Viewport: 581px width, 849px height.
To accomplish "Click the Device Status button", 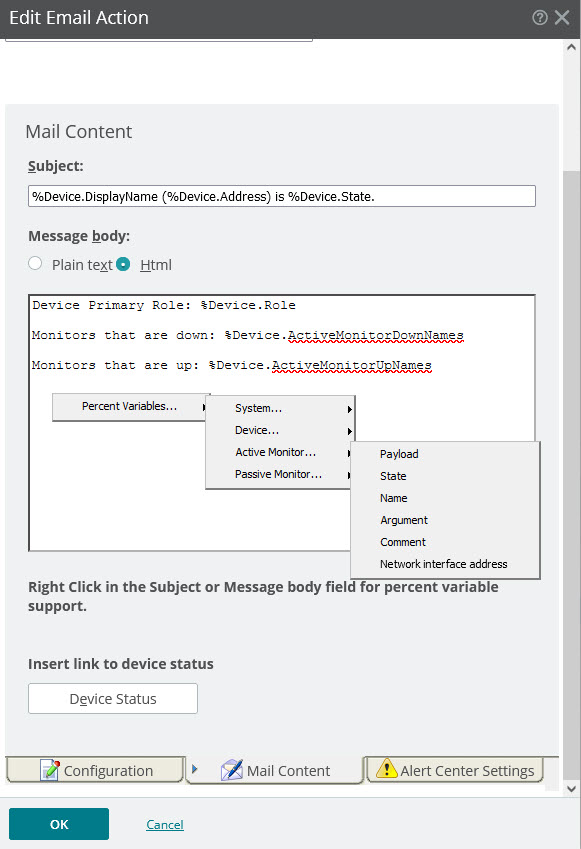I will click(113, 698).
